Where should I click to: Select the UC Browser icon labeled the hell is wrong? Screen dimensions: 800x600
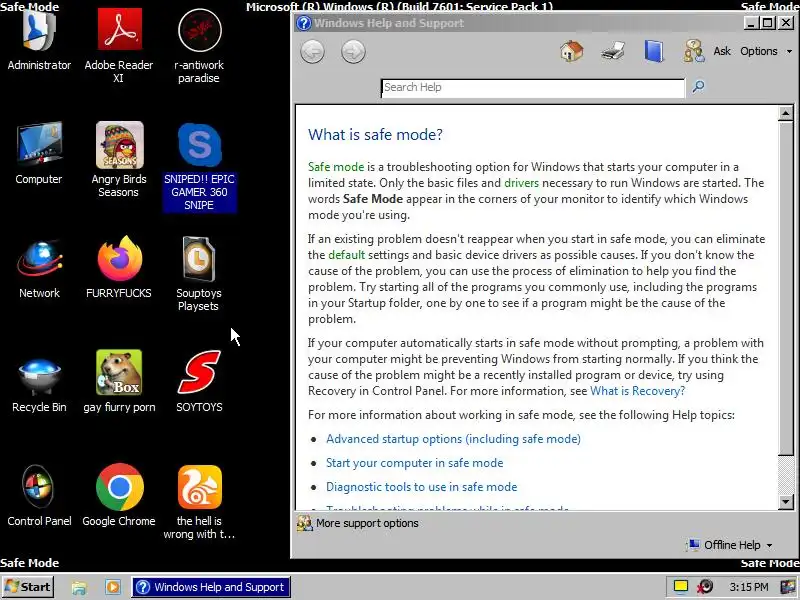[x=199, y=502]
